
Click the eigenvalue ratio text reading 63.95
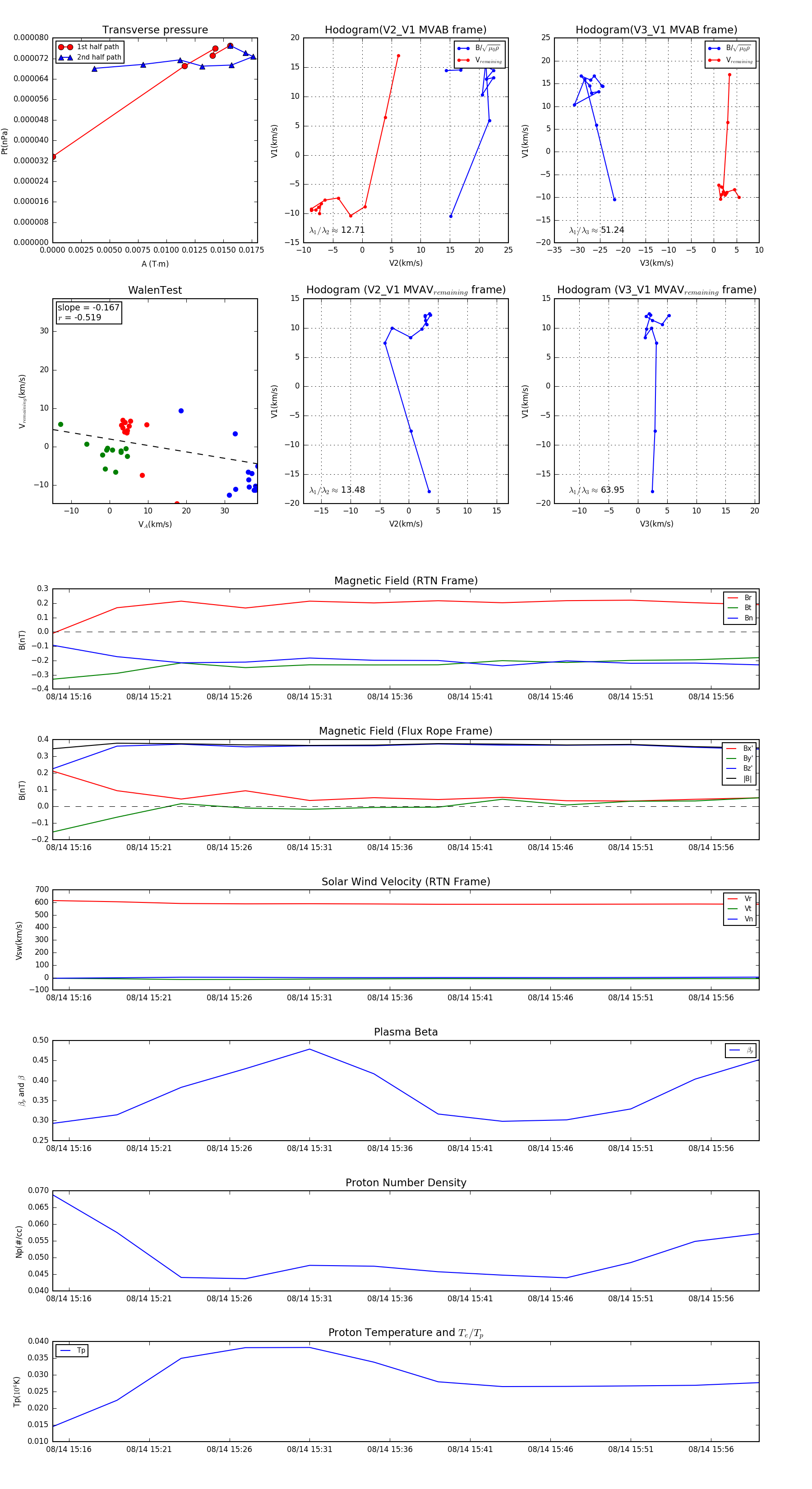tap(596, 490)
